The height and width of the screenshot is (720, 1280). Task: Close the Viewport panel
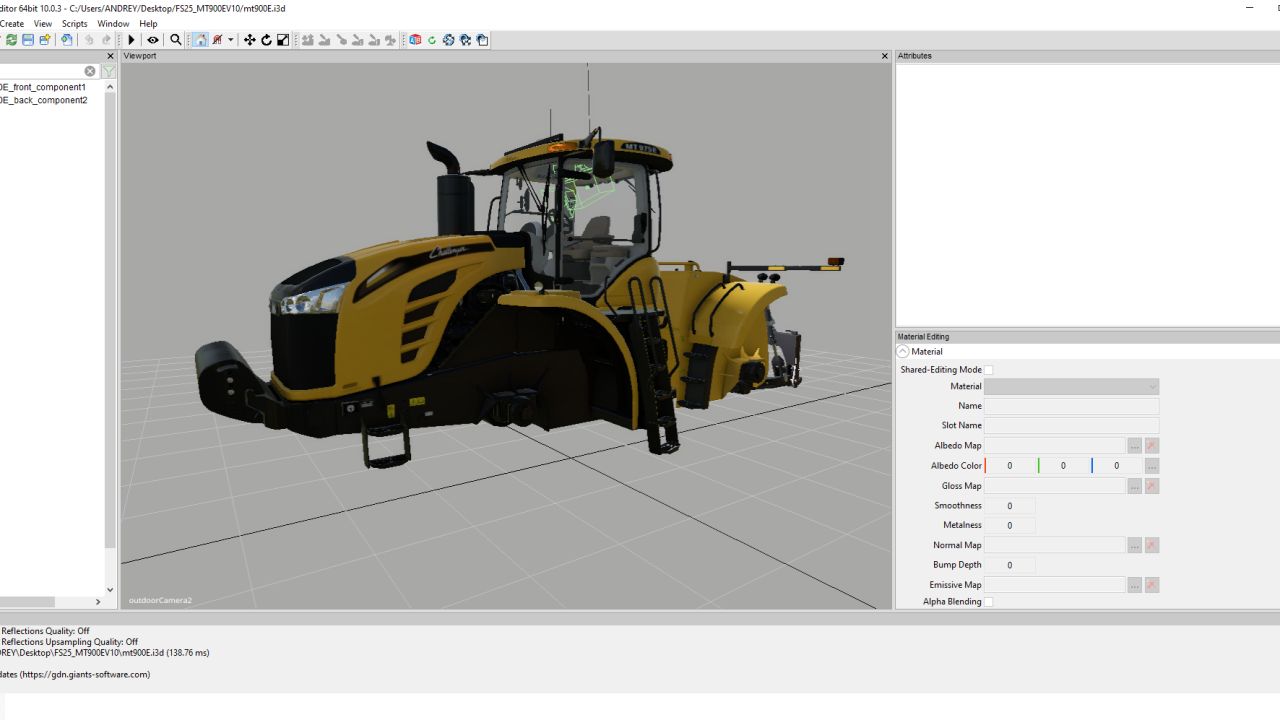coord(885,56)
